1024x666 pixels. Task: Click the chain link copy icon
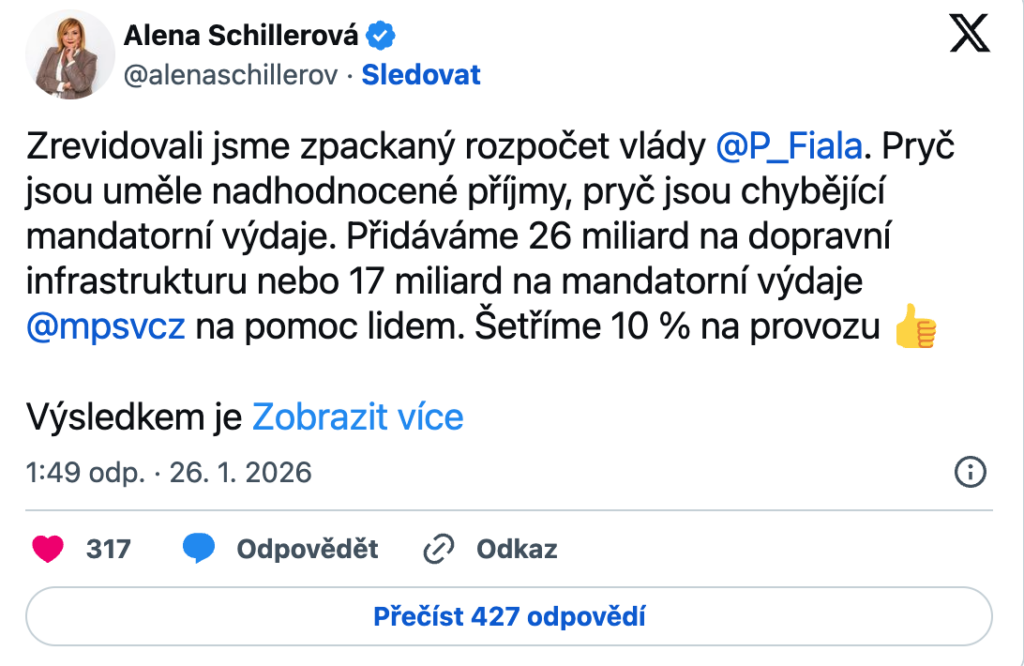pos(439,548)
